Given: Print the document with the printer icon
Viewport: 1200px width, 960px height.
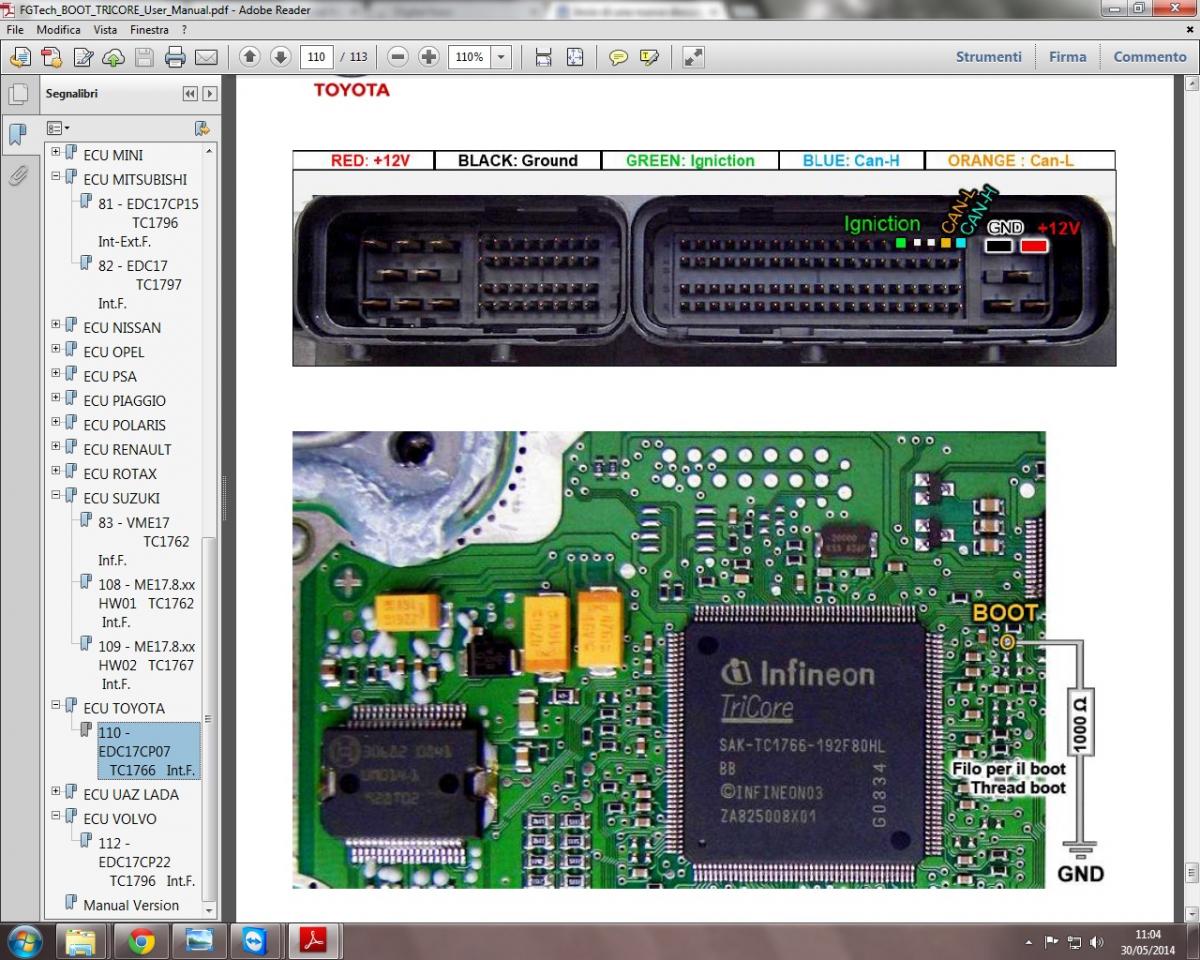Looking at the screenshot, I should (x=175, y=57).
